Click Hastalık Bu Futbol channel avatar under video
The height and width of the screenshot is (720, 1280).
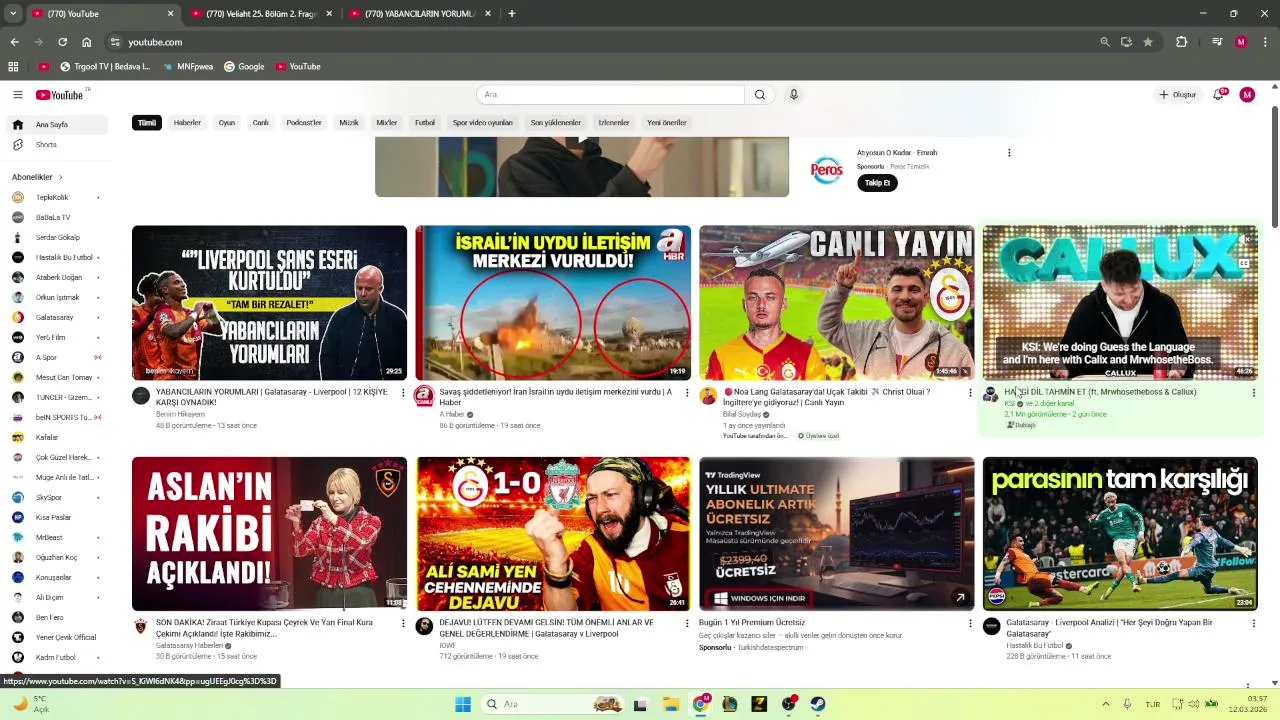point(992,626)
